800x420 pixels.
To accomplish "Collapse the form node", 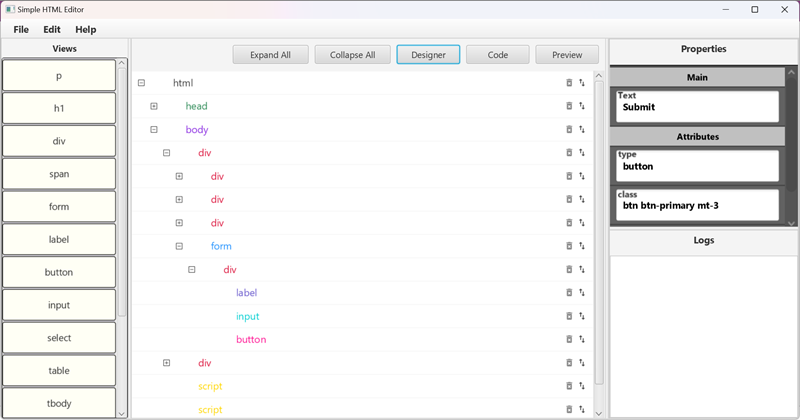I will 179,246.
